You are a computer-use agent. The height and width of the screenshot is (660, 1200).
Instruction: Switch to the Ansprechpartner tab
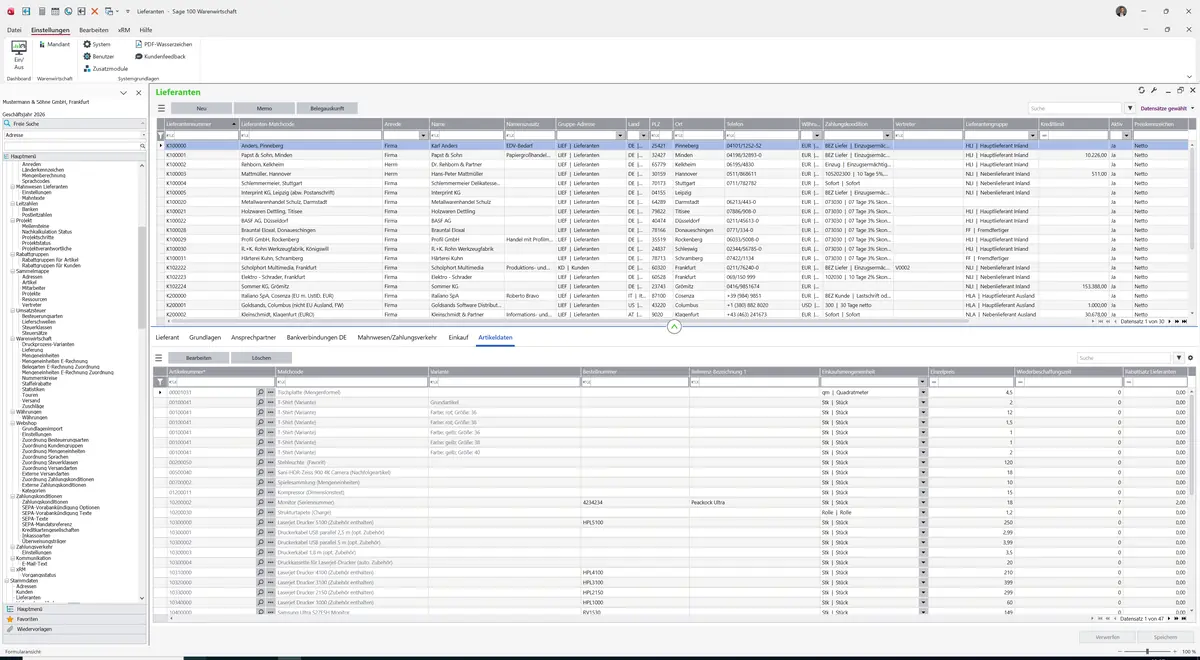pyautogui.click(x=253, y=338)
